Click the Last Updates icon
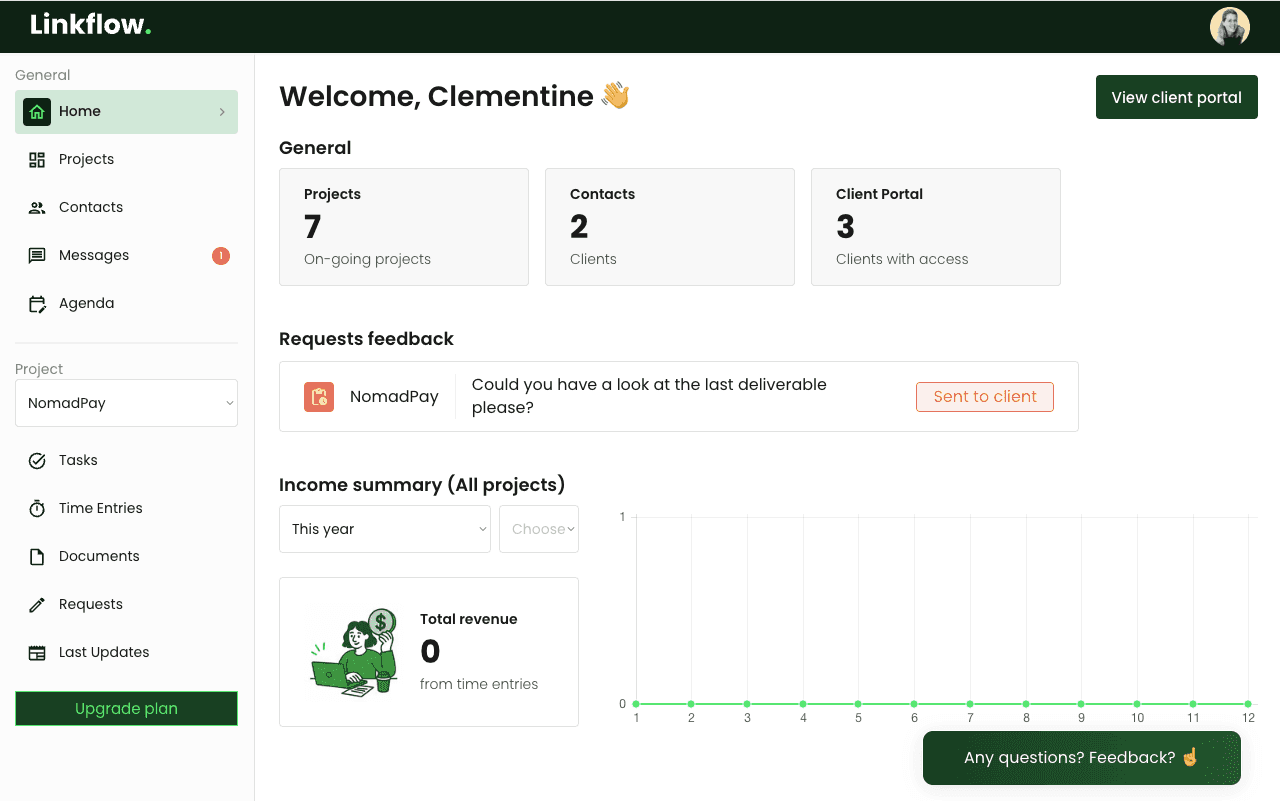The height and width of the screenshot is (801, 1280). coord(37,653)
